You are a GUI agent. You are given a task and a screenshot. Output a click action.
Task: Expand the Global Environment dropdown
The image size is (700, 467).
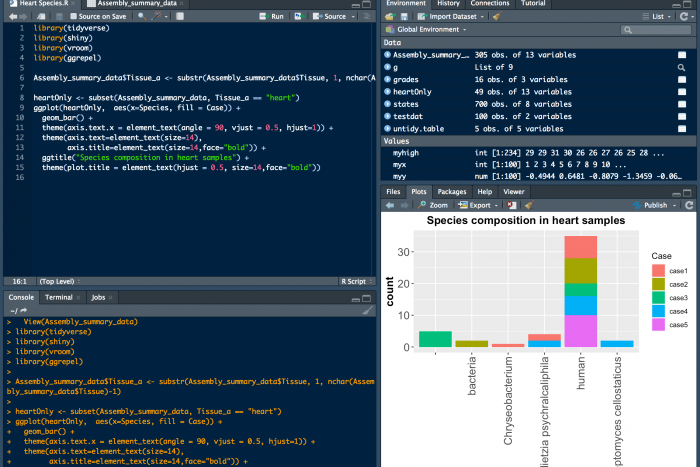tap(432, 31)
